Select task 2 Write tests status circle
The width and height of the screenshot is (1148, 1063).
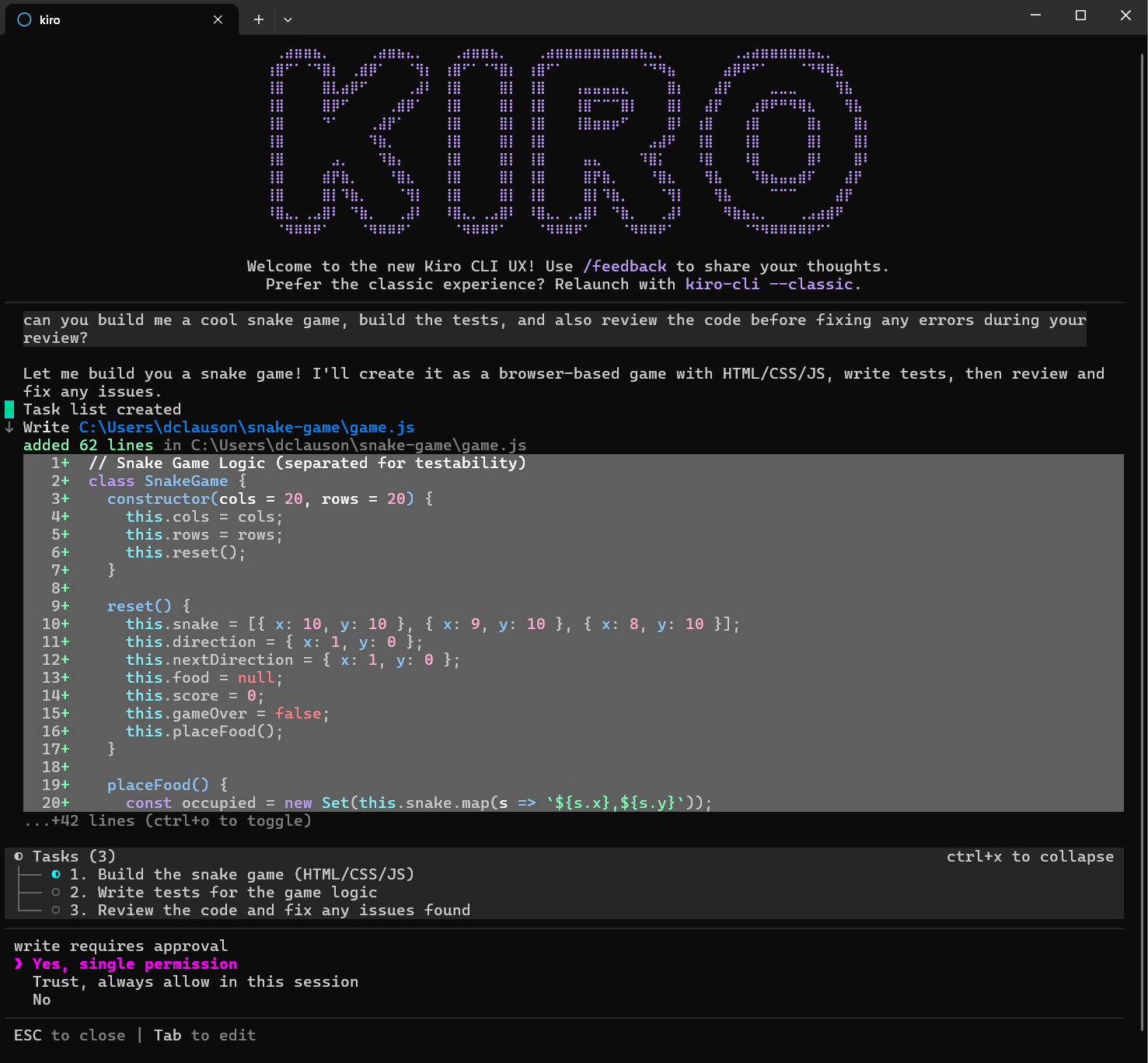point(56,892)
